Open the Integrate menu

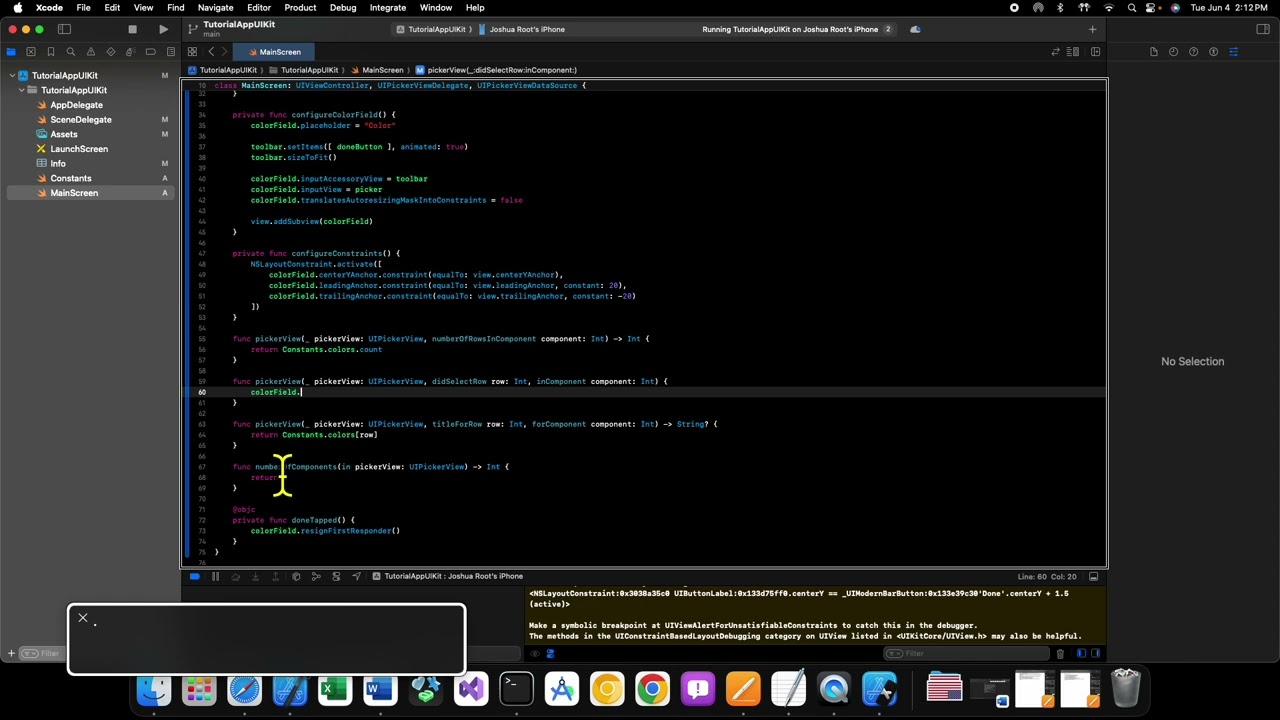tap(388, 8)
